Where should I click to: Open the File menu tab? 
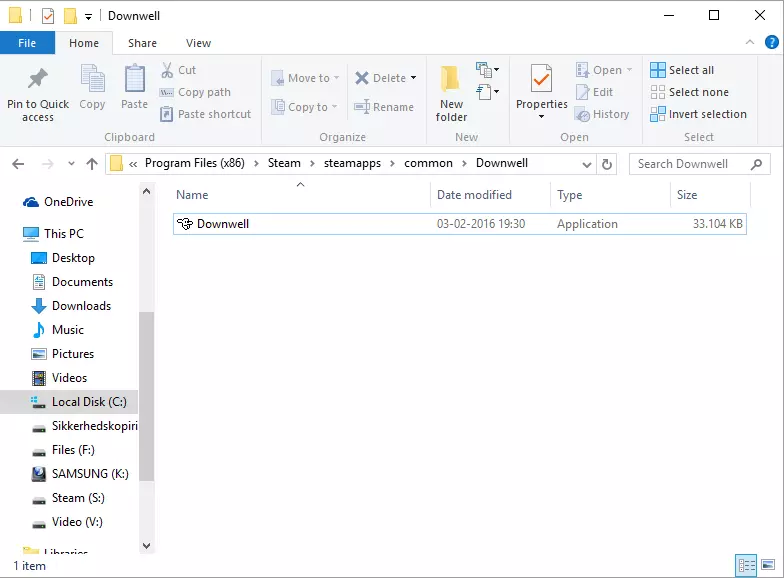27,43
